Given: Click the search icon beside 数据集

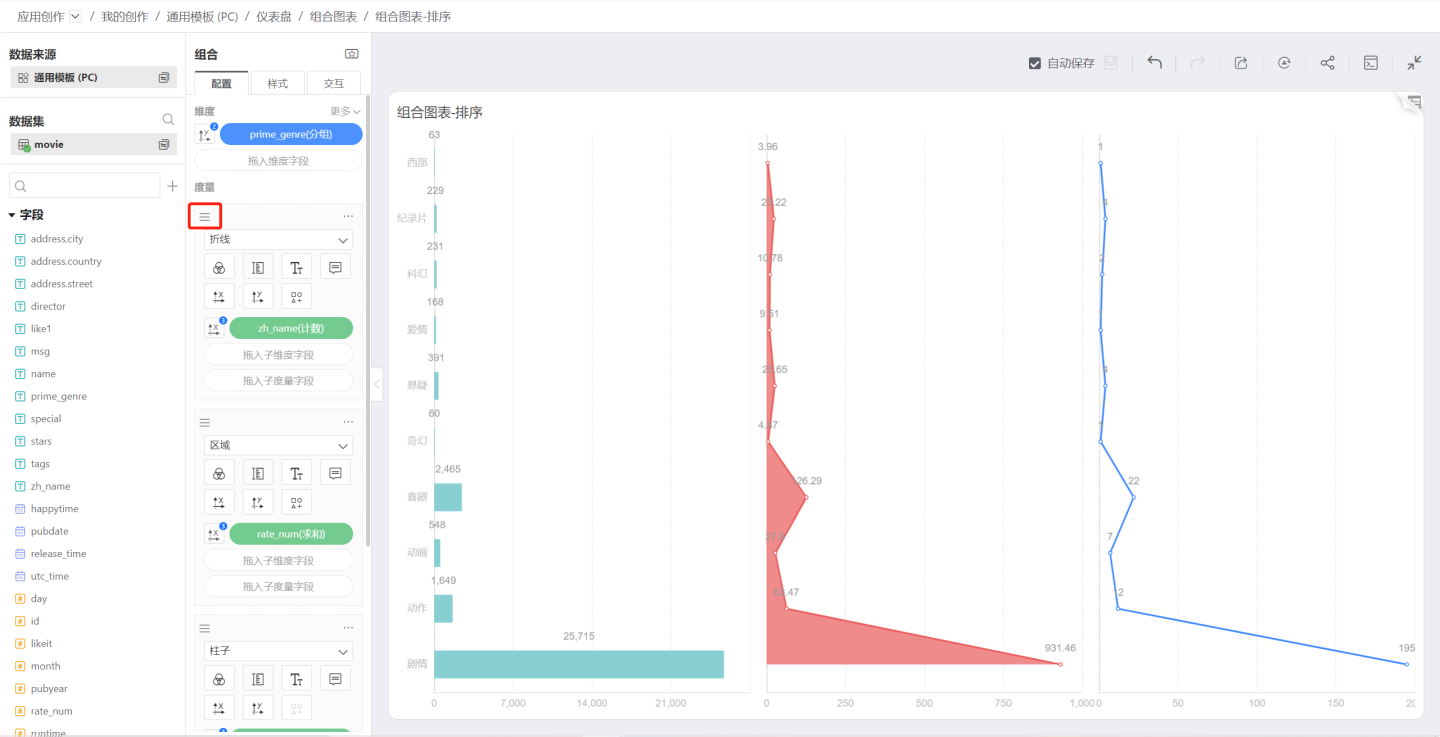Looking at the screenshot, I should [x=168, y=120].
